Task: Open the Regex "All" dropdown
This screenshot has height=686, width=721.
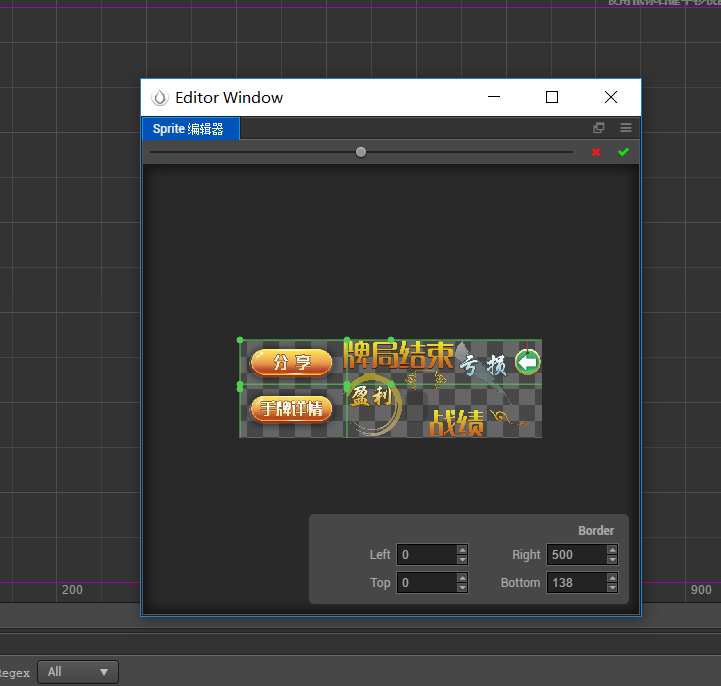Action: [x=78, y=672]
